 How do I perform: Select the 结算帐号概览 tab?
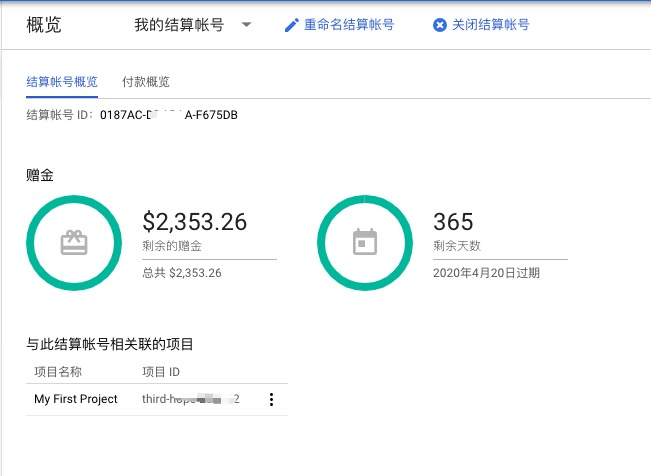[62, 82]
